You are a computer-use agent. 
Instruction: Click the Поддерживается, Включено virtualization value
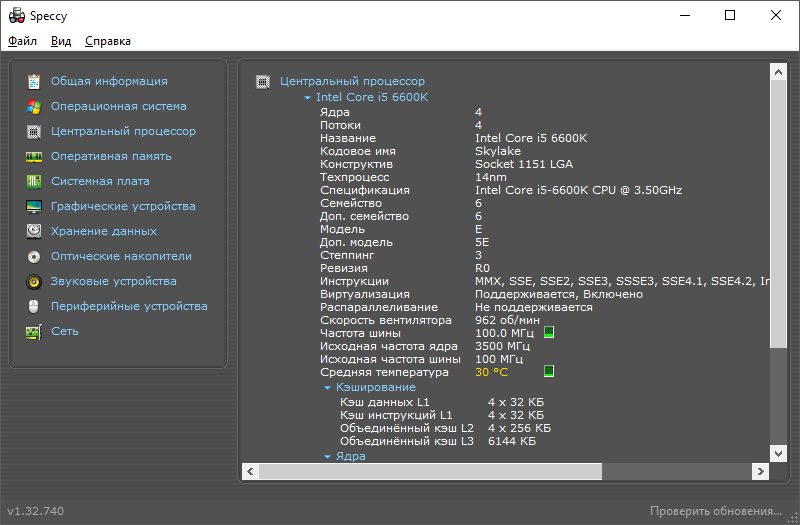[x=559, y=294]
